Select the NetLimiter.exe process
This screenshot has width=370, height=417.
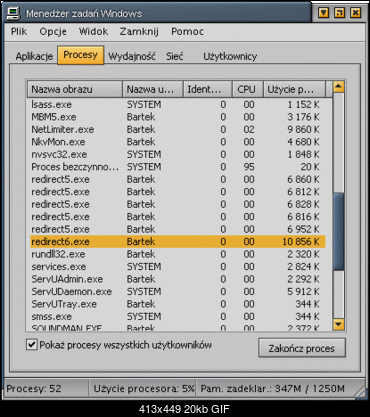point(177,129)
